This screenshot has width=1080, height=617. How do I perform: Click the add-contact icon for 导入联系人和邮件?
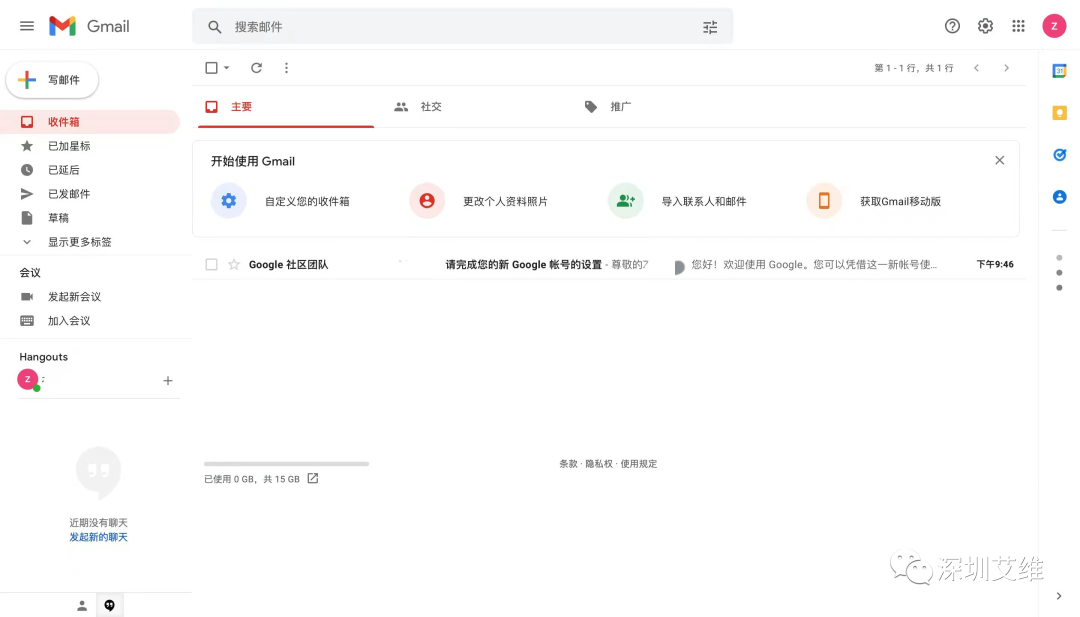(x=625, y=200)
